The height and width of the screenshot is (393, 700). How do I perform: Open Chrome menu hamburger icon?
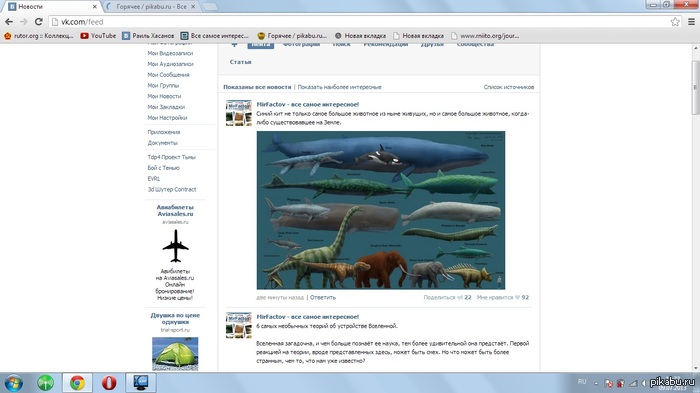pos(691,21)
